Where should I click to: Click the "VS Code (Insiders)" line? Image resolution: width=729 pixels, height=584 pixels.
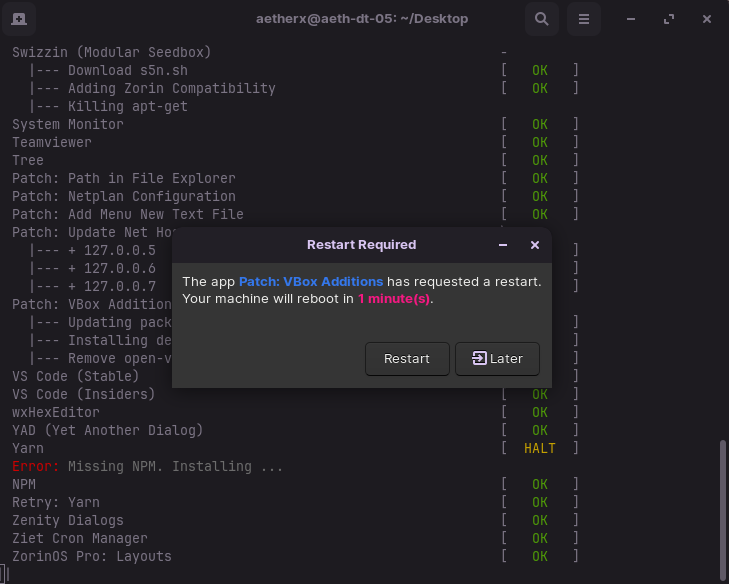(x=84, y=394)
